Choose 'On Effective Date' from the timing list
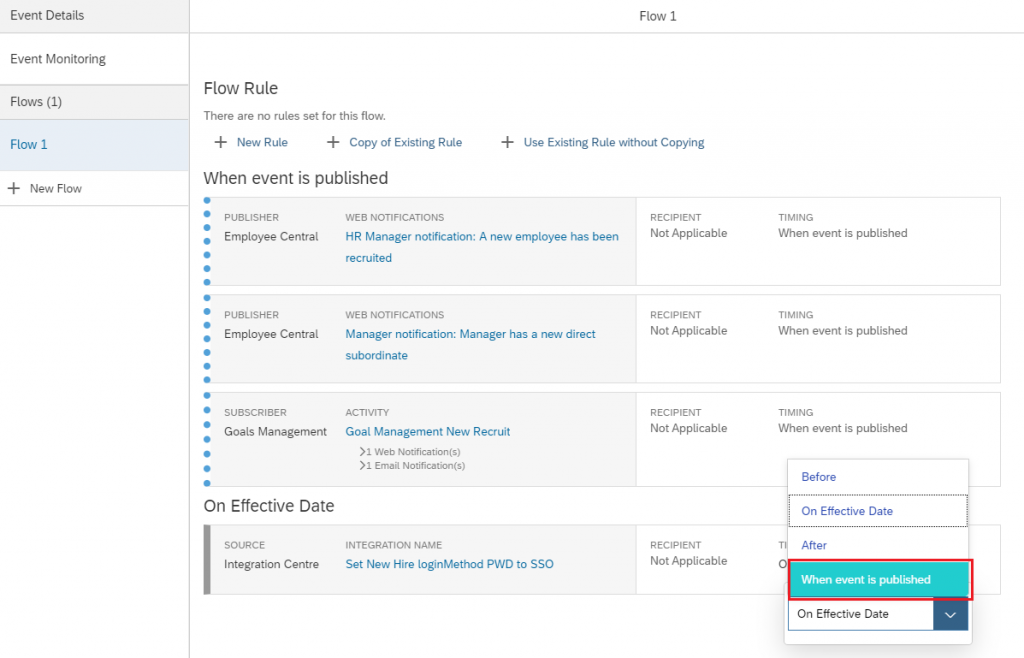This screenshot has width=1024, height=658. [878, 511]
